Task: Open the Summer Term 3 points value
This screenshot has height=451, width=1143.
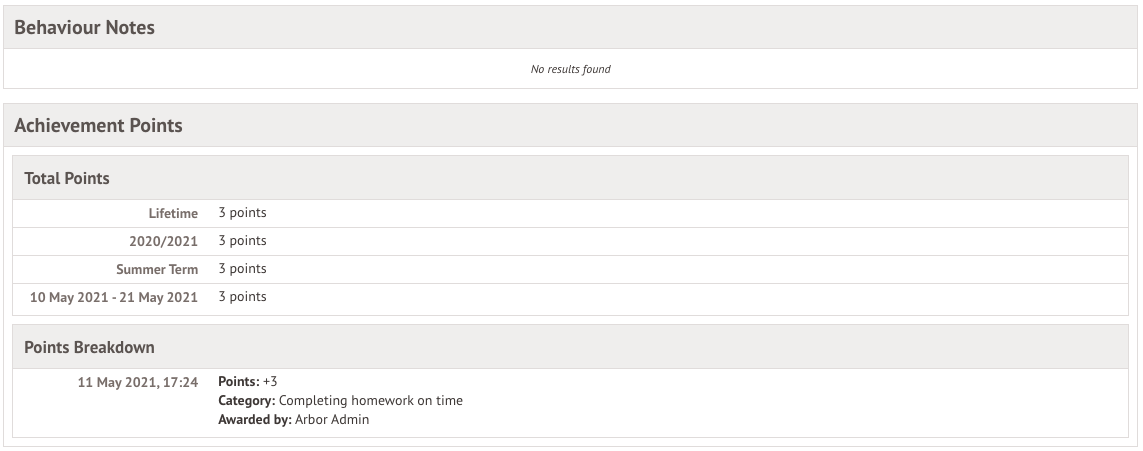Action: (242, 269)
